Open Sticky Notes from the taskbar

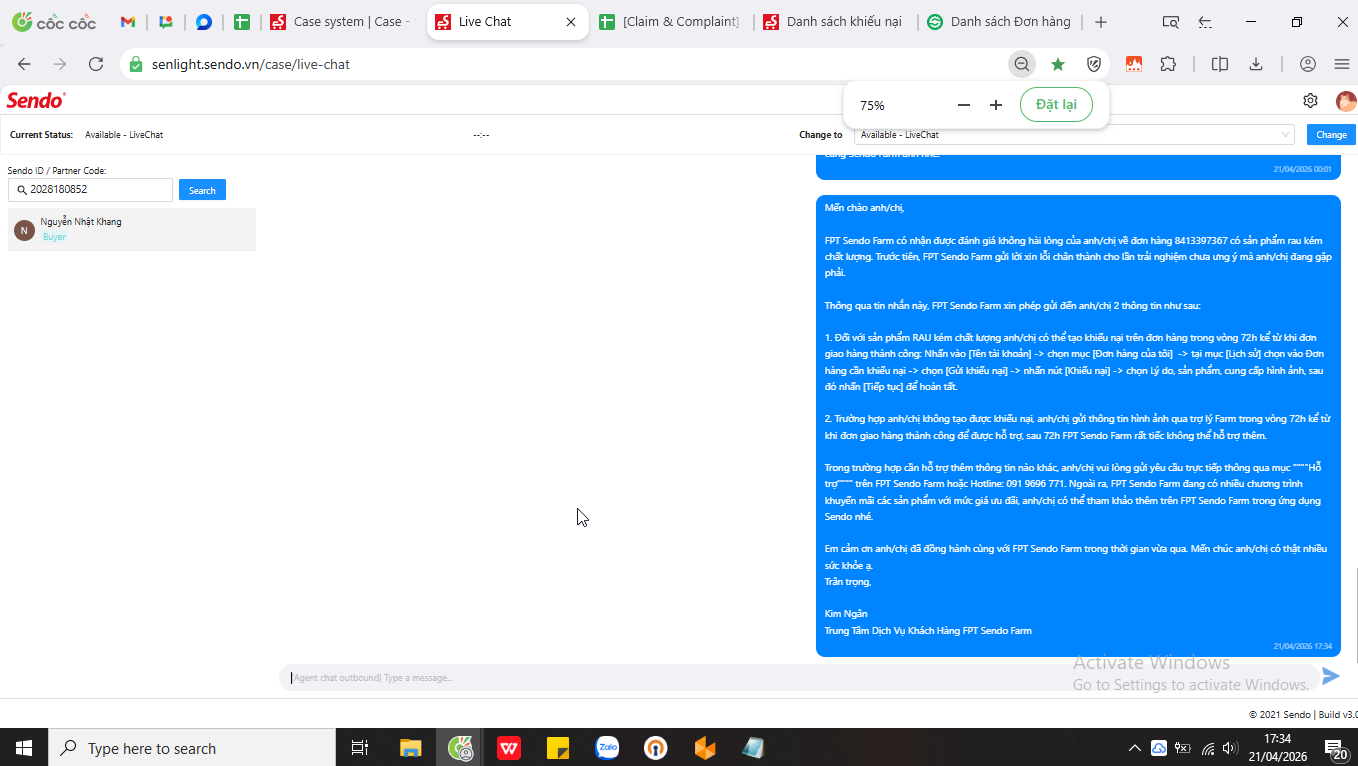[x=558, y=748]
